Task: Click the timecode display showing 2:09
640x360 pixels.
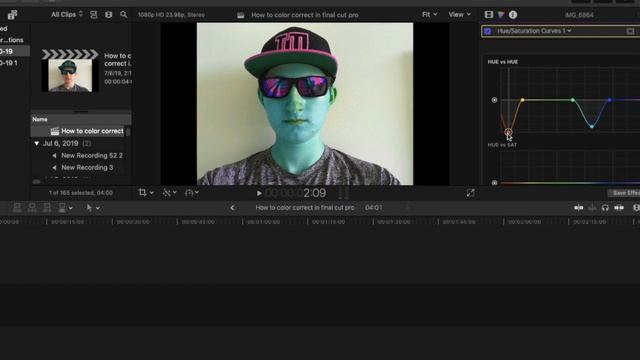Action: click(314, 193)
